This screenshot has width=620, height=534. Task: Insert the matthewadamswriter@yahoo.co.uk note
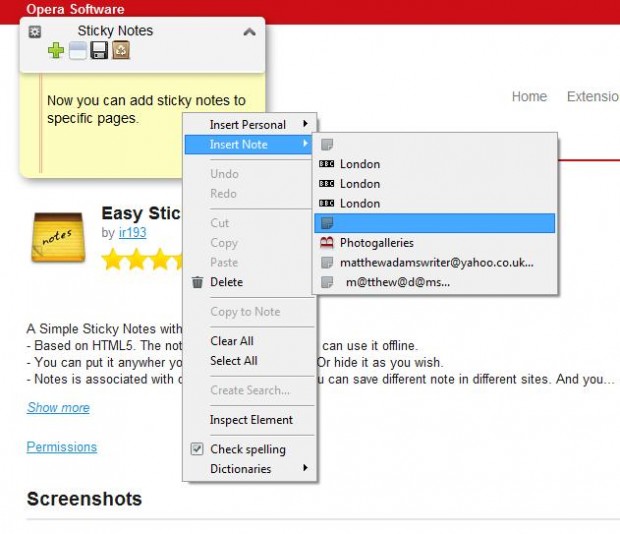point(435,262)
